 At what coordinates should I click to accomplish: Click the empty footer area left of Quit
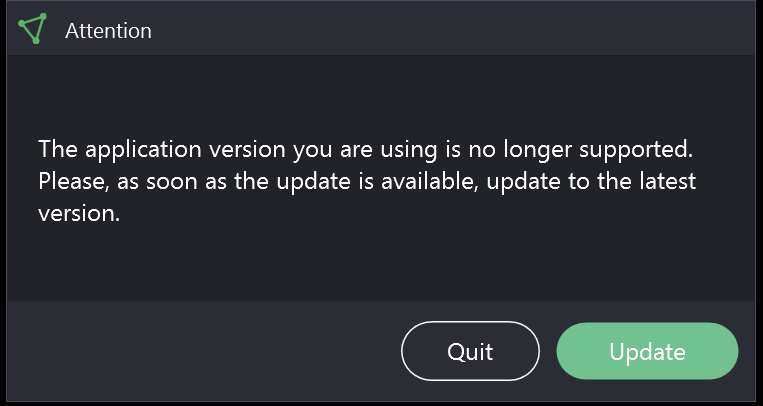tap(204, 351)
